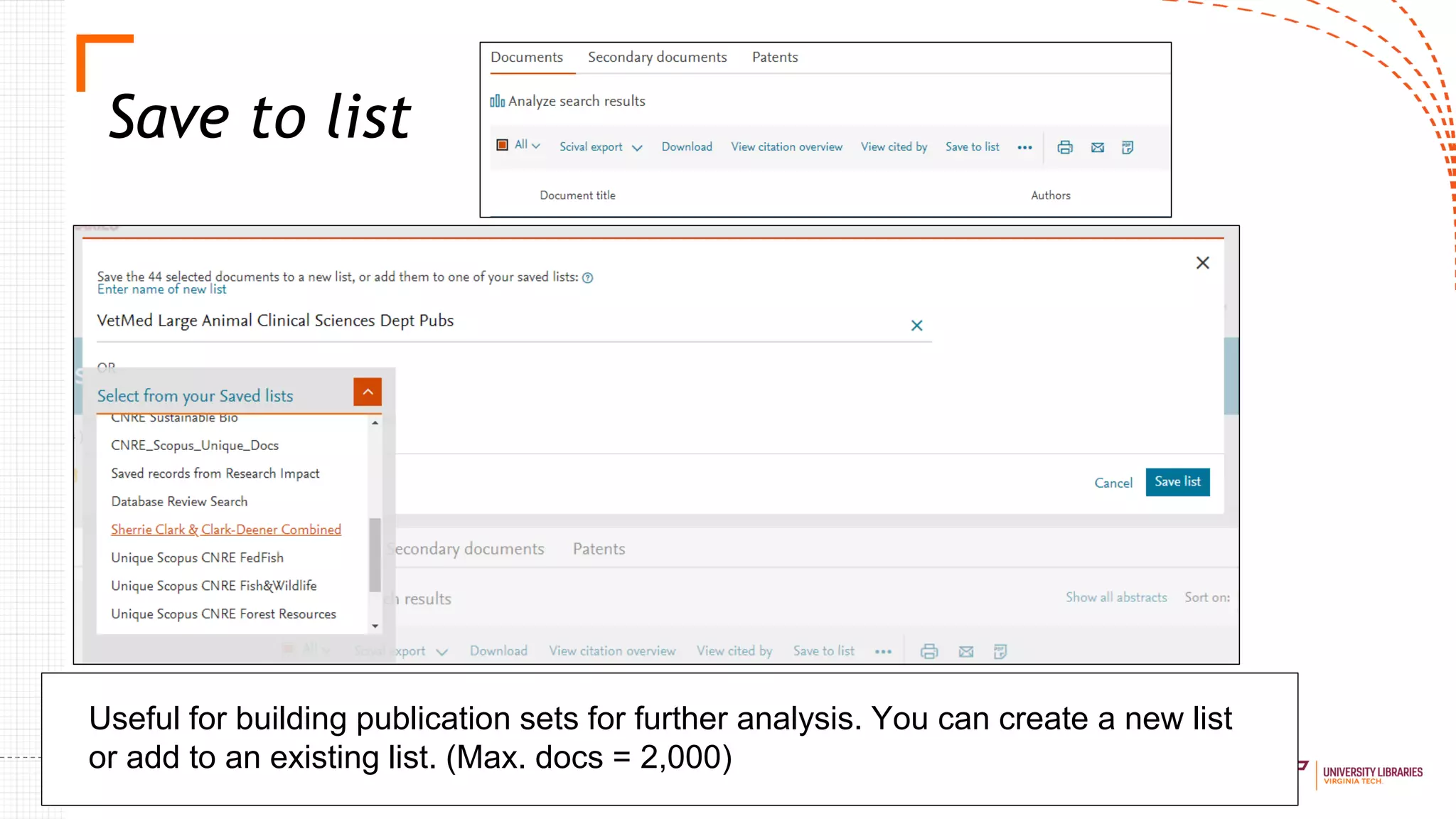Click View cited by in top toolbar
Screen dimensions: 1456x819
(x=894, y=147)
